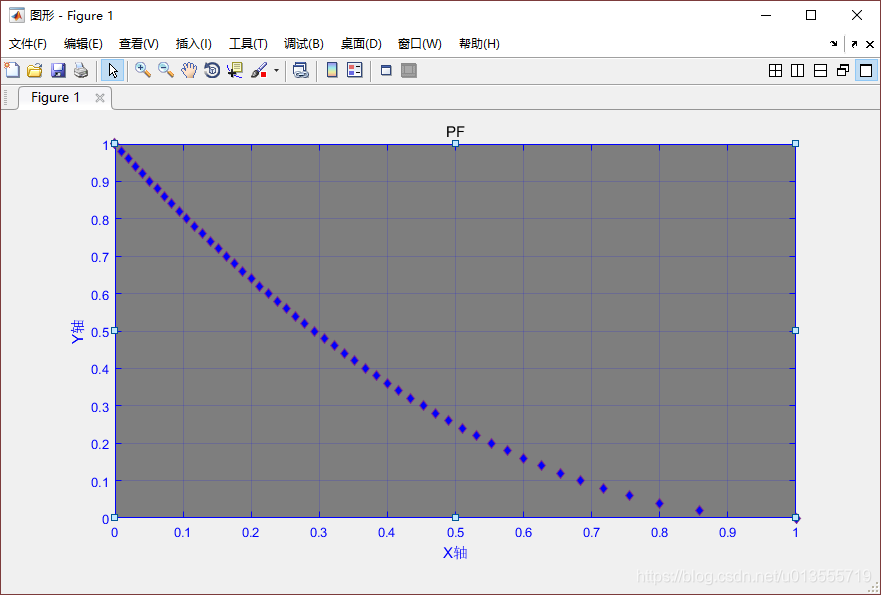The height and width of the screenshot is (595, 881).
Task: Click the top-center axes selection handle
Action: click(x=456, y=144)
